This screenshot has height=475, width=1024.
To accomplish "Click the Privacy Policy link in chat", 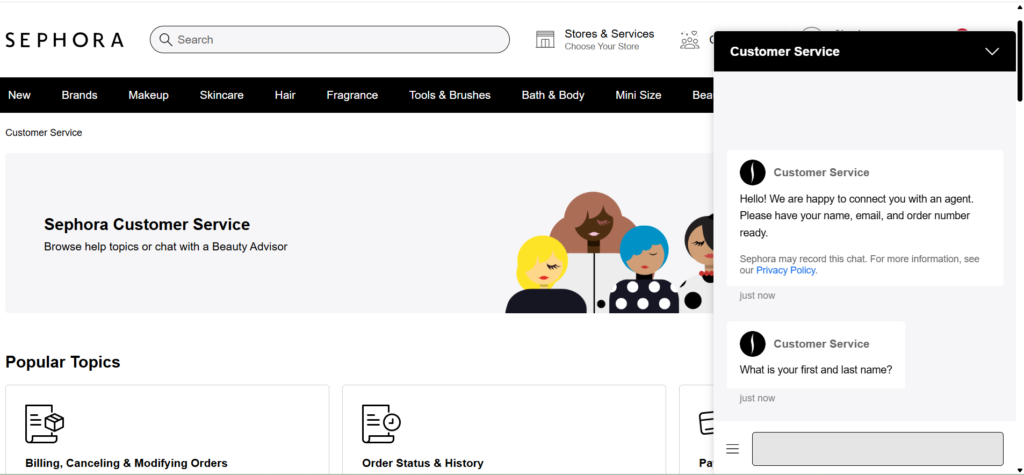I will pyautogui.click(x=786, y=270).
